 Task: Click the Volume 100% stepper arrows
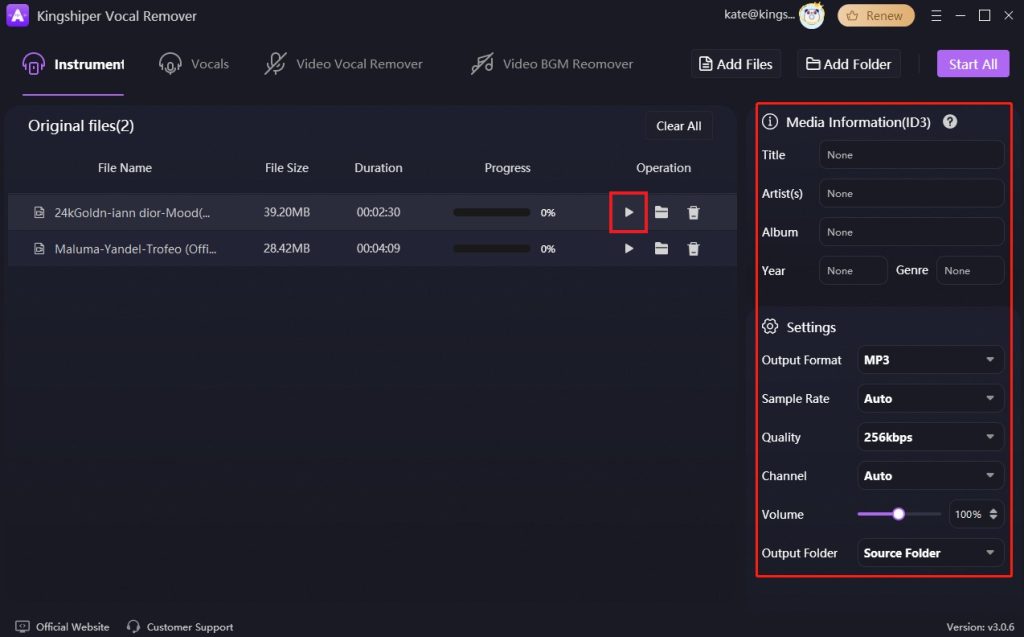tap(993, 514)
